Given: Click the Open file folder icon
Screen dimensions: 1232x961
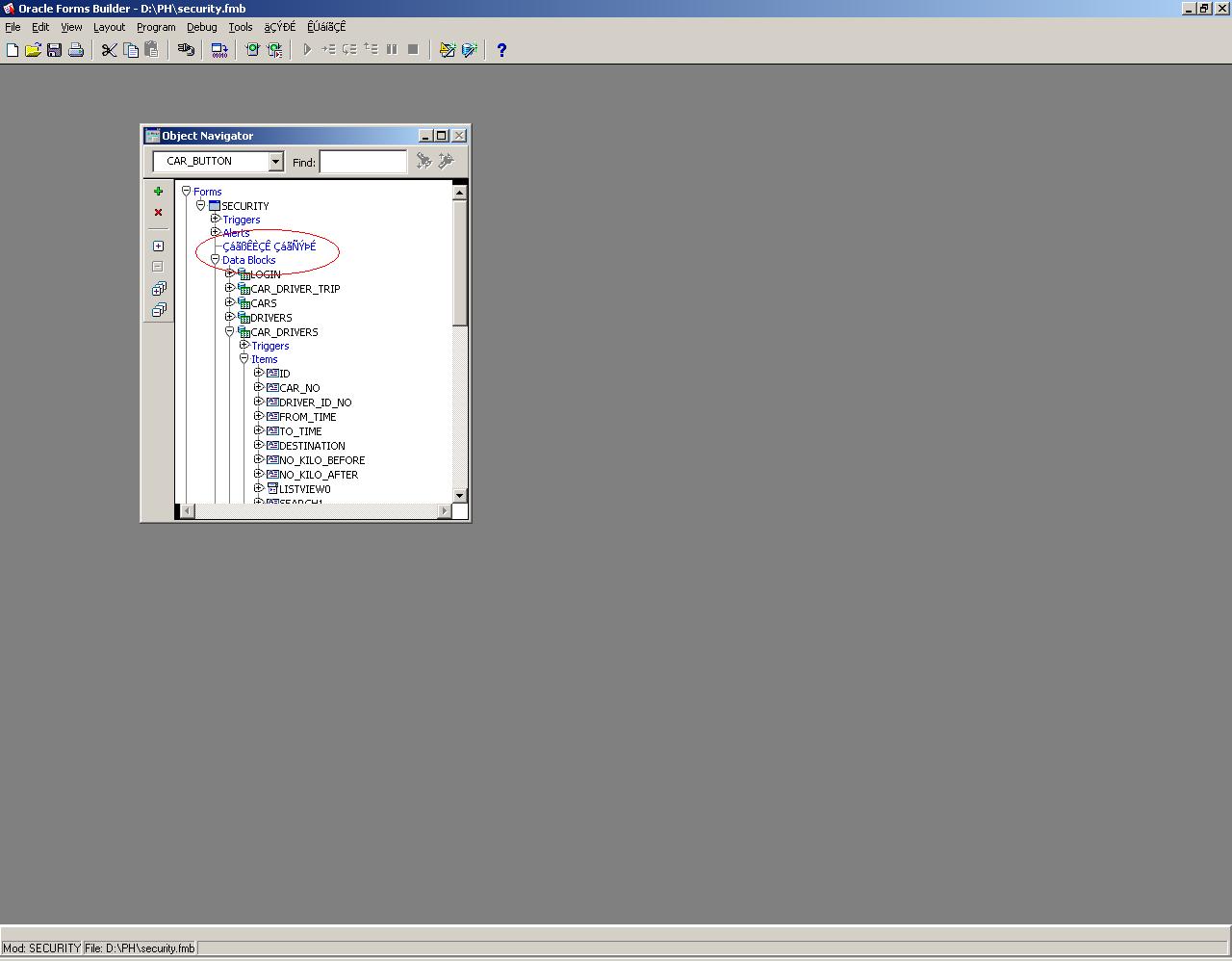Looking at the screenshot, I should tap(33, 50).
